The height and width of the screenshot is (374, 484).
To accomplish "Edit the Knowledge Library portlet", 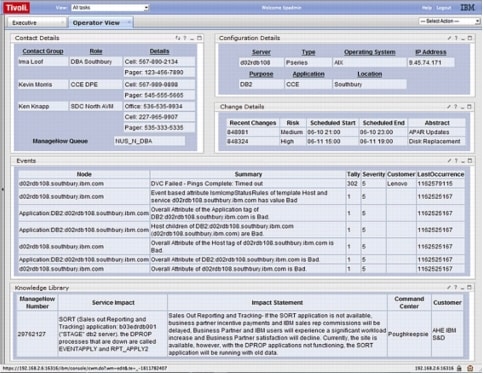I will (449, 287).
